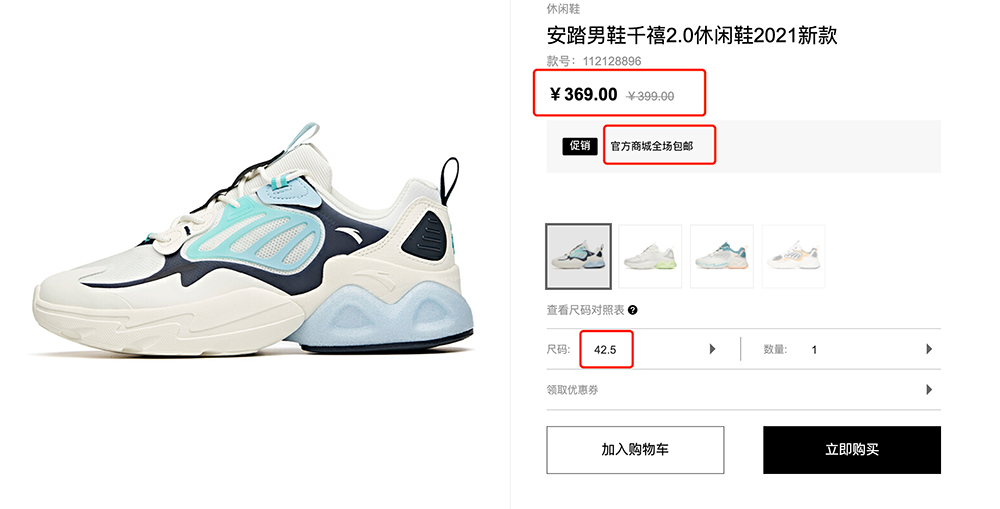
Task: Choose the white-green shoe color thumbnail
Action: pos(650,256)
